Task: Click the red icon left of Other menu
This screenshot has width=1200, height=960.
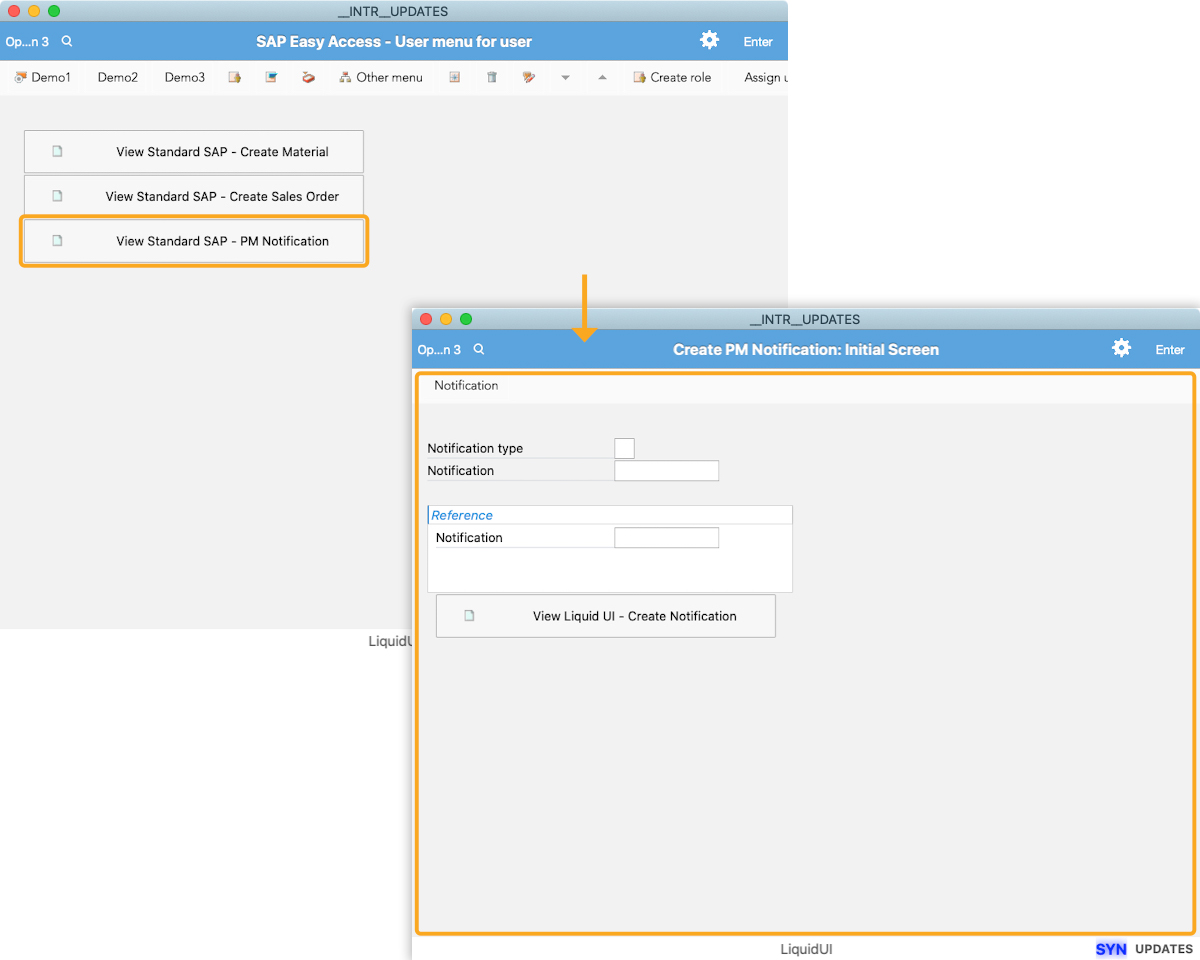Action: pyautogui.click(x=308, y=77)
